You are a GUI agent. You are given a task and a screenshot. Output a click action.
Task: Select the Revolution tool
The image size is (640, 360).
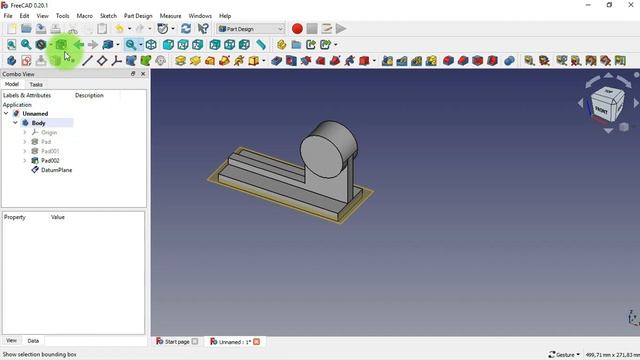(195, 61)
